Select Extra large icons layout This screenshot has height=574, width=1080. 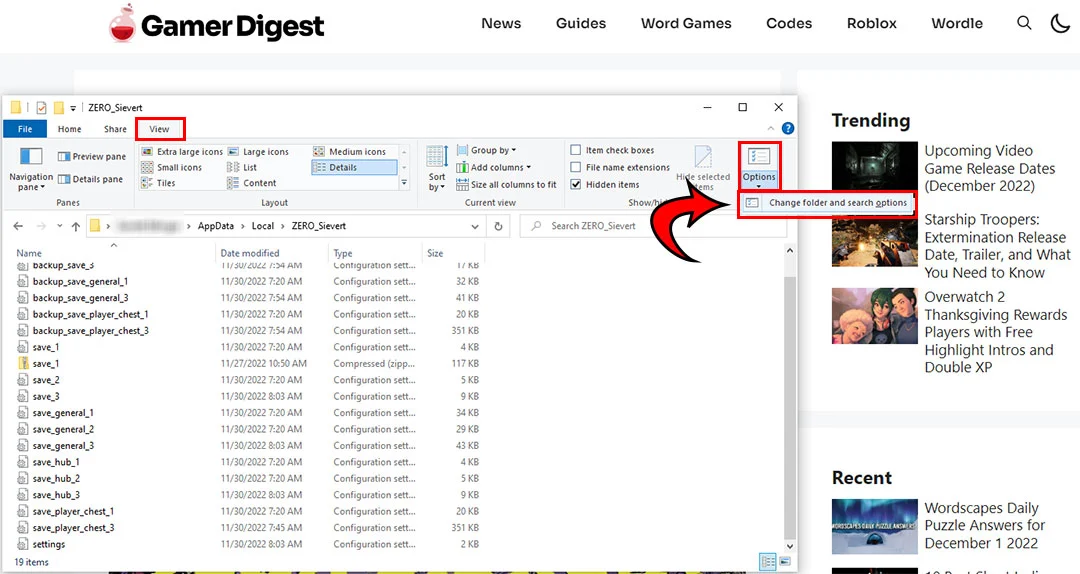183,152
